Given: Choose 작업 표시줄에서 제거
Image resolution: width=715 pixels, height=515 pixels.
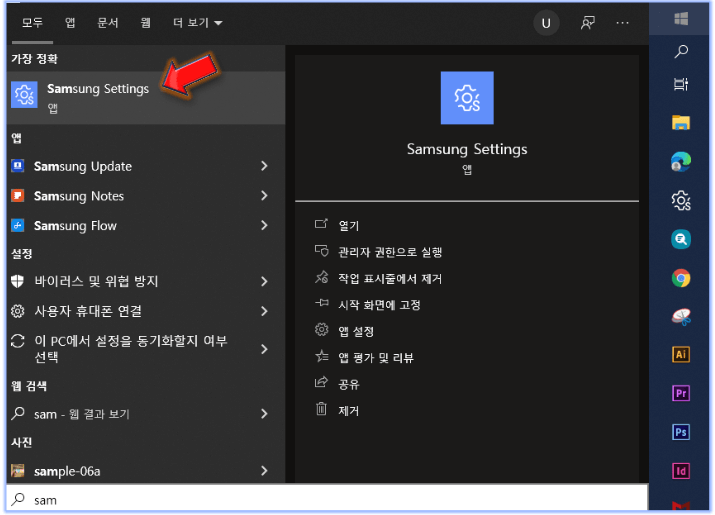Looking at the screenshot, I should pos(390,278).
